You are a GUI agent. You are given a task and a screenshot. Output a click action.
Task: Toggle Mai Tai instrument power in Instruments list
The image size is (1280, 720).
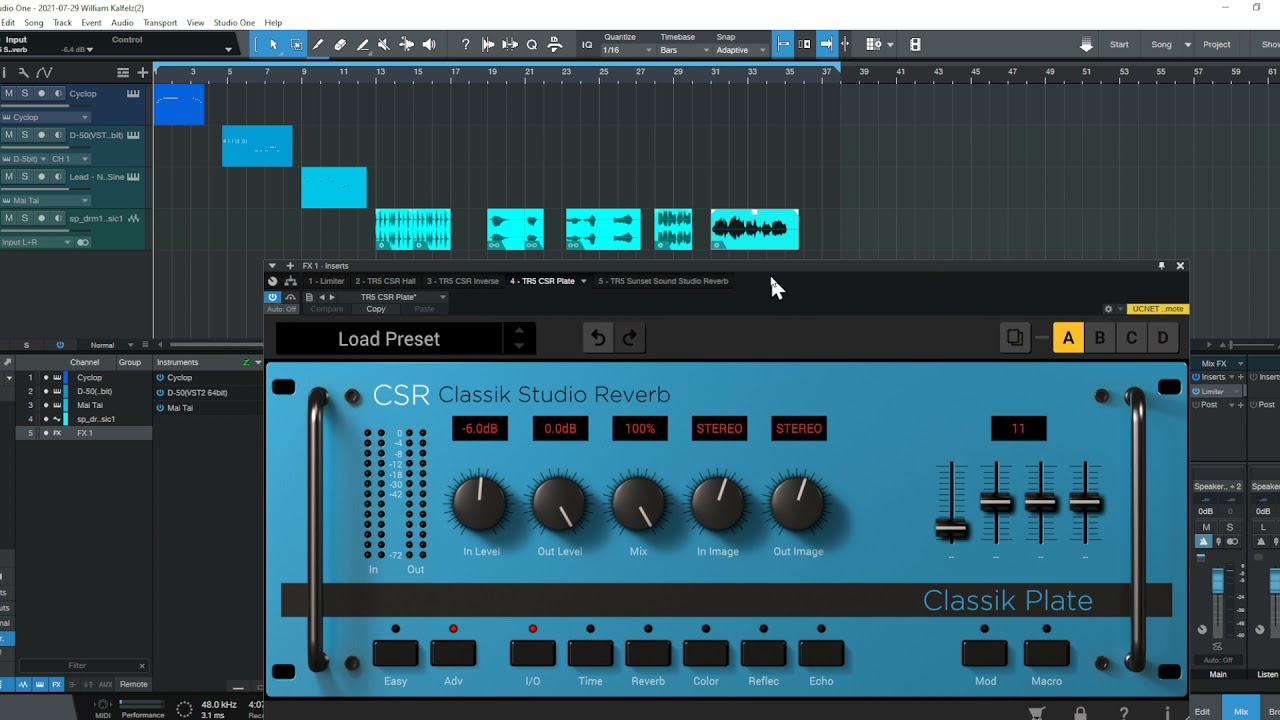160,408
